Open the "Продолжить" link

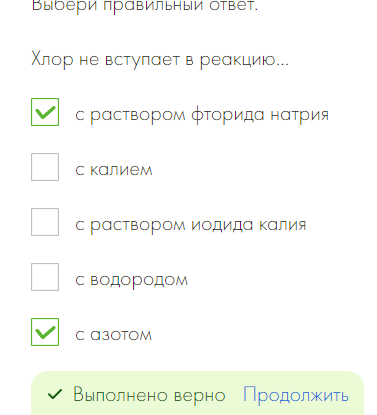pyautogui.click(x=296, y=395)
